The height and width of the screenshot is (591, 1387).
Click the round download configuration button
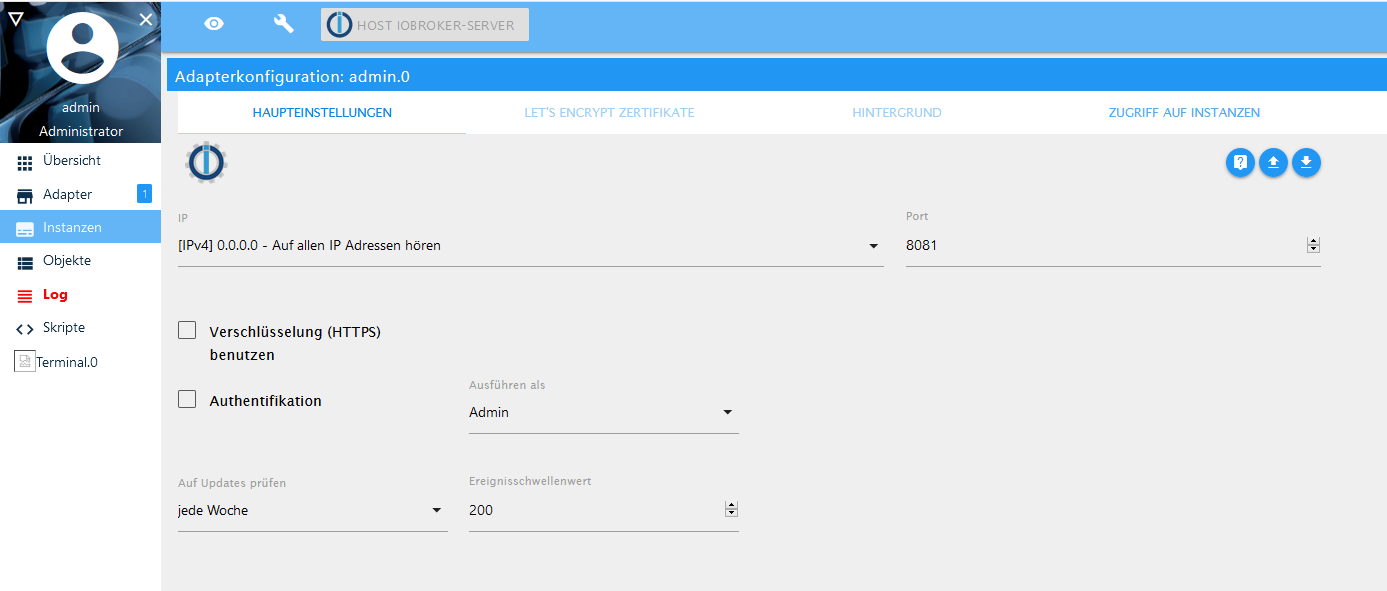[1306, 162]
